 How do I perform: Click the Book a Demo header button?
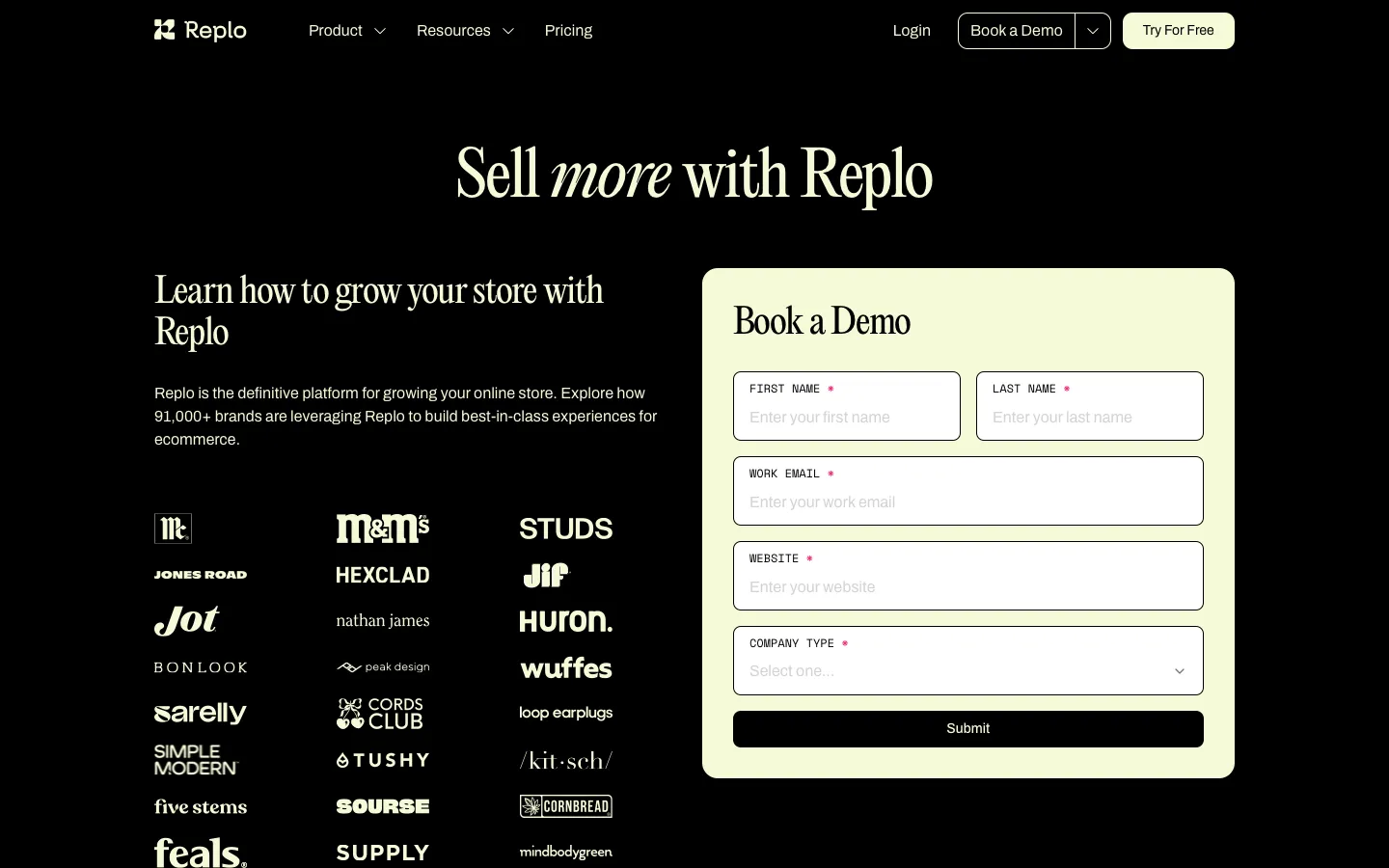click(1017, 31)
